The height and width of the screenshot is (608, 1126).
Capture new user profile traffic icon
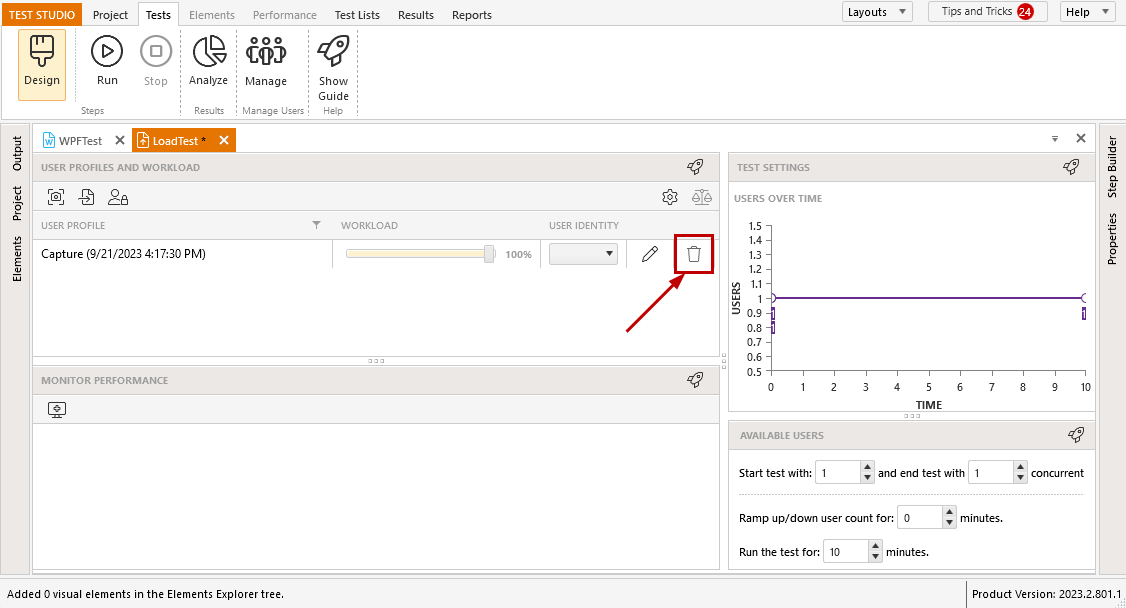tap(56, 197)
